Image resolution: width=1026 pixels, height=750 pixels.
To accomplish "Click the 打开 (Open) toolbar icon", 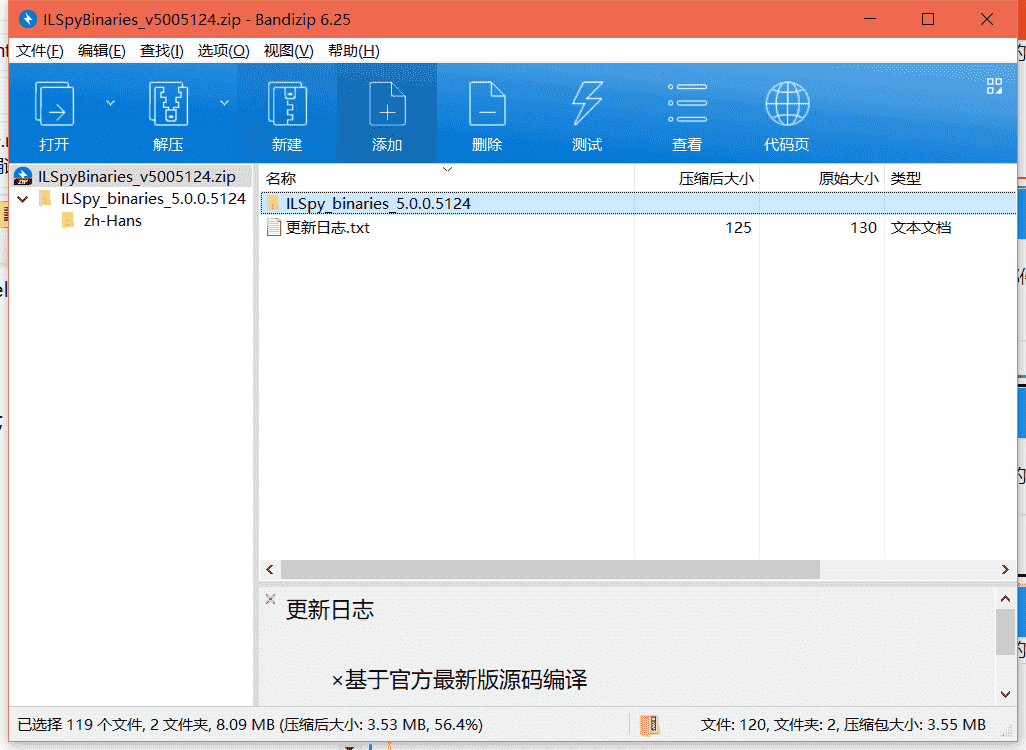I will tap(54, 105).
